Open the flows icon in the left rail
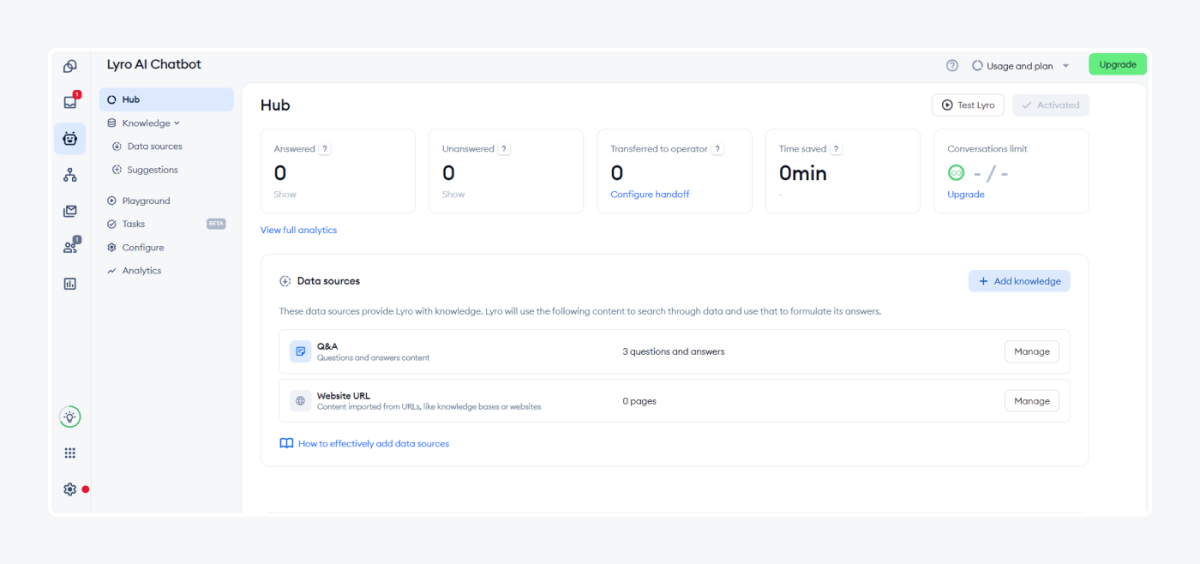1200x564 pixels. [x=70, y=175]
